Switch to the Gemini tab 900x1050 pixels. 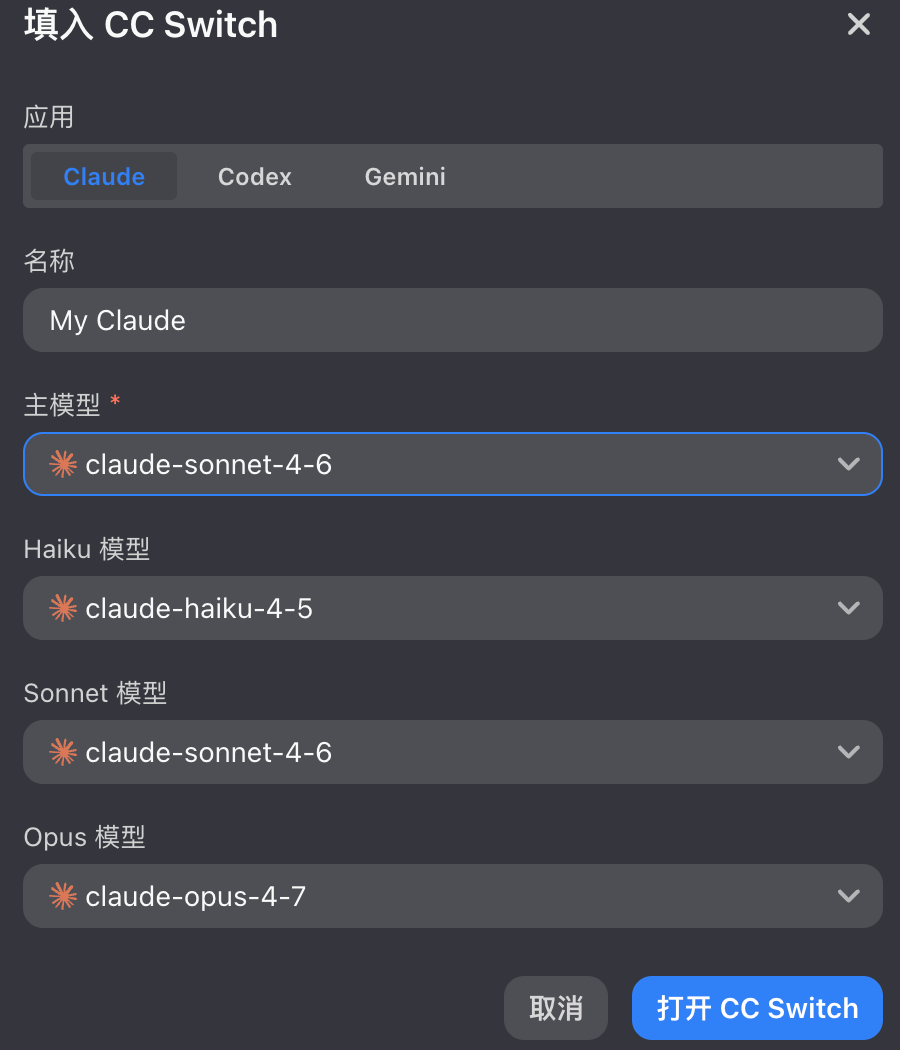404,176
